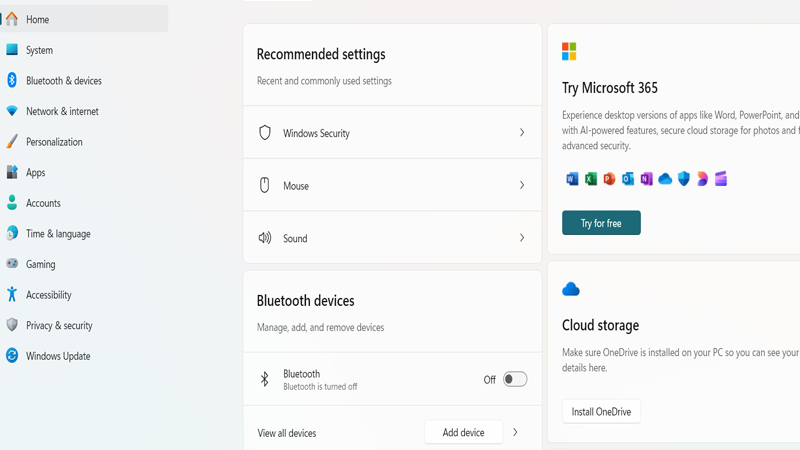This screenshot has width=800, height=450.
Task: Open View all devices link
Action: tap(287, 433)
